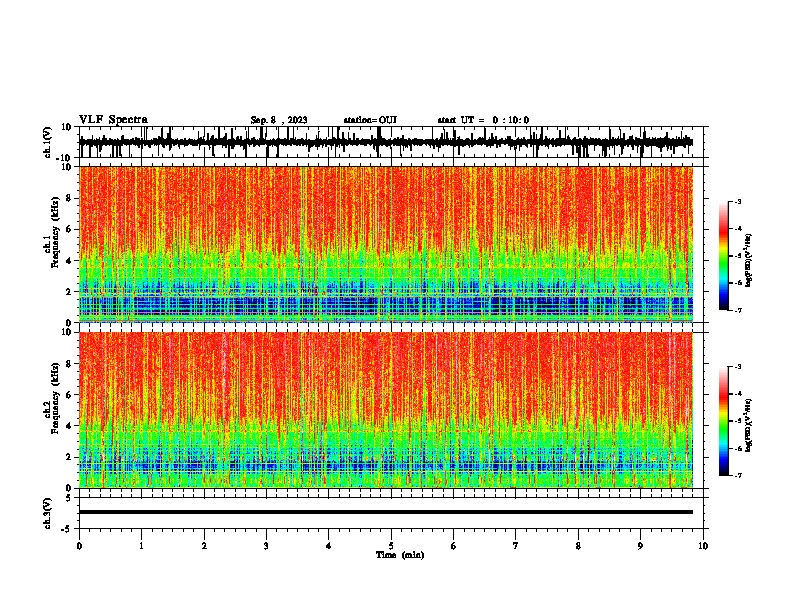Click the "ch.3(V)" axis label

coord(48,513)
